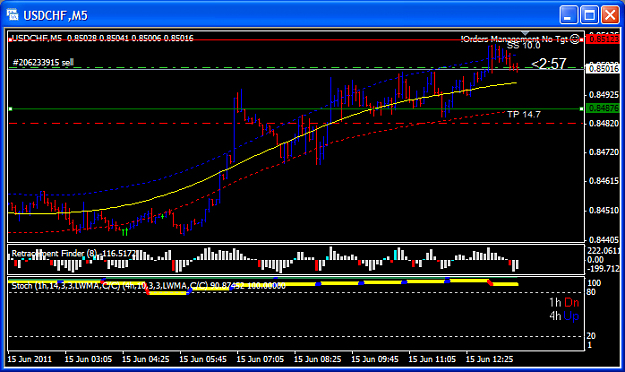This screenshot has height=372, width=625.
Task: Click the red 0.85123 price tag
Action: pyautogui.click(x=603, y=39)
